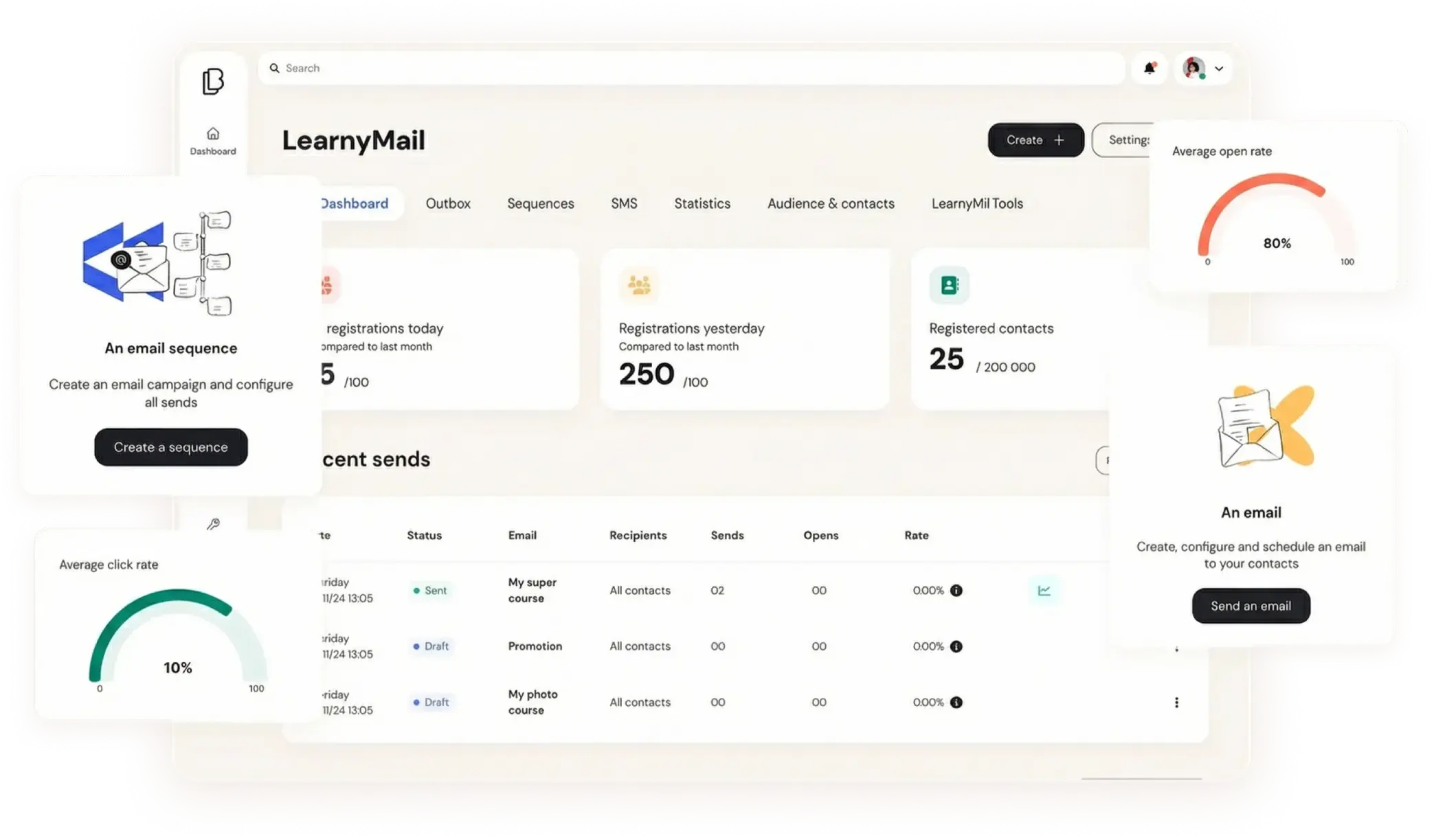Image resolution: width=1434 pixels, height=840 pixels.
Task: Select the Draft badge on My photo course
Action: pyautogui.click(x=431, y=702)
